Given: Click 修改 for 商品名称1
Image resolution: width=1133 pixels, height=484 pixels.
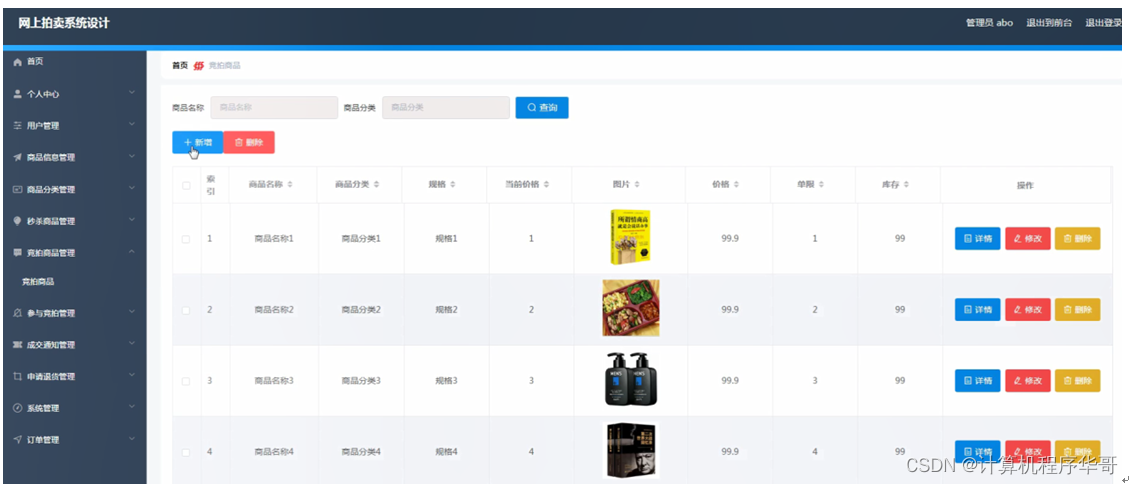Looking at the screenshot, I should (1028, 238).
